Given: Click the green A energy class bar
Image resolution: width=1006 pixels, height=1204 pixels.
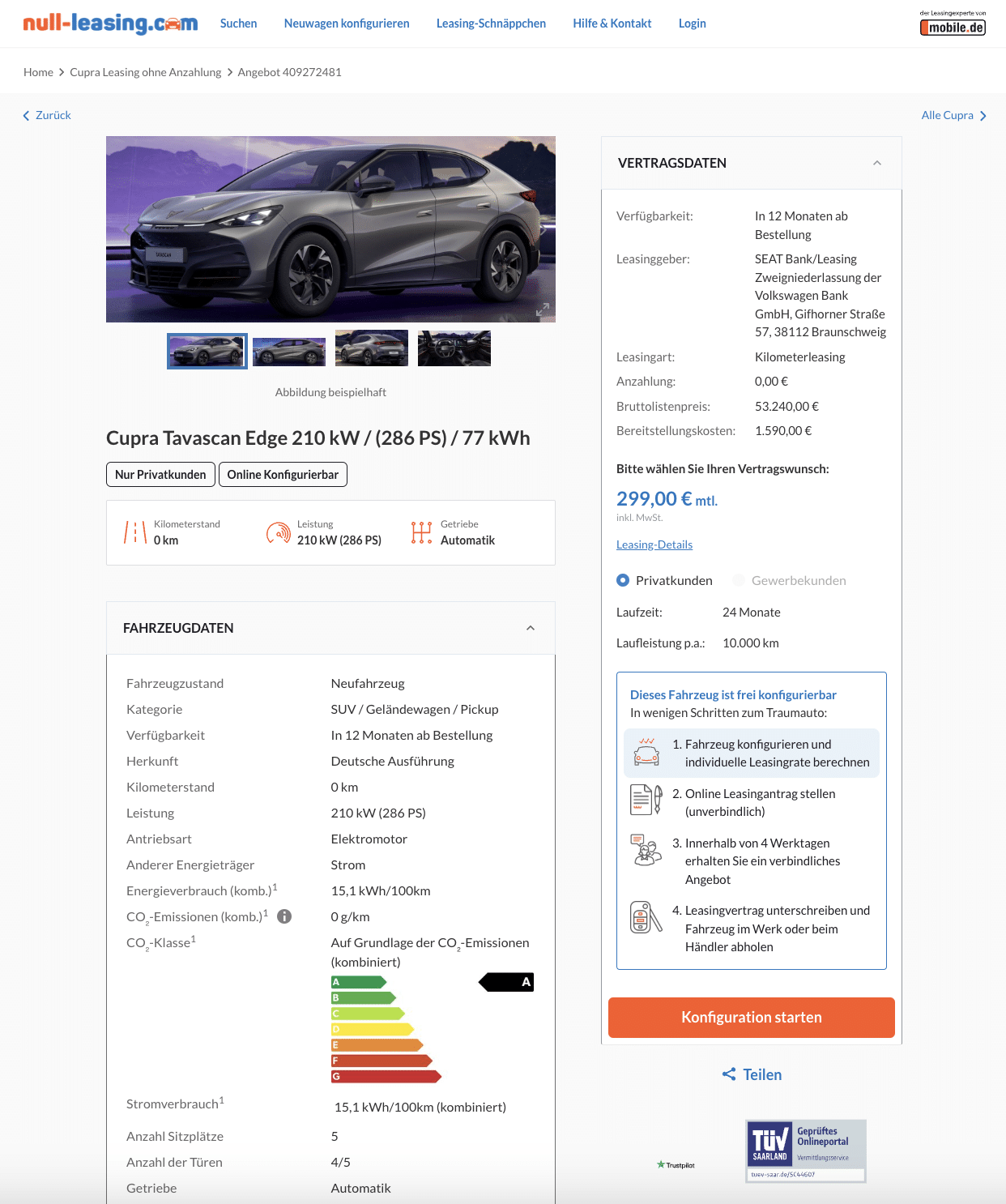Looking at the screenshot, I should pos(359,982).
